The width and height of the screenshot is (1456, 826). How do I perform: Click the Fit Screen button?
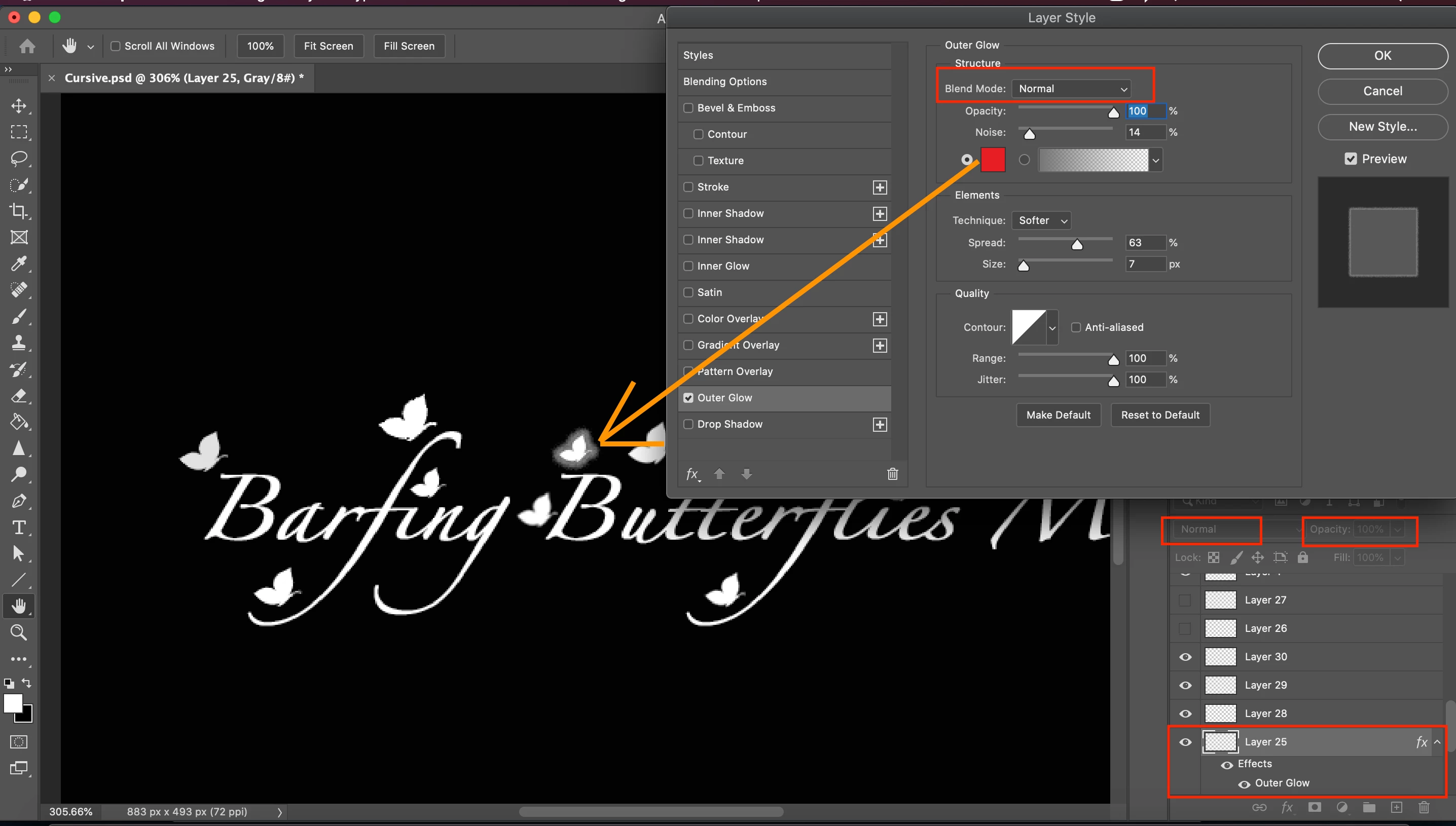pos(328,46)
